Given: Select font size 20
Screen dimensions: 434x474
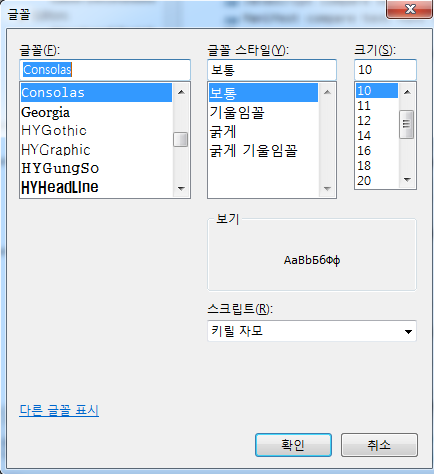Looking at the screenshot, I should coord(377,181).
